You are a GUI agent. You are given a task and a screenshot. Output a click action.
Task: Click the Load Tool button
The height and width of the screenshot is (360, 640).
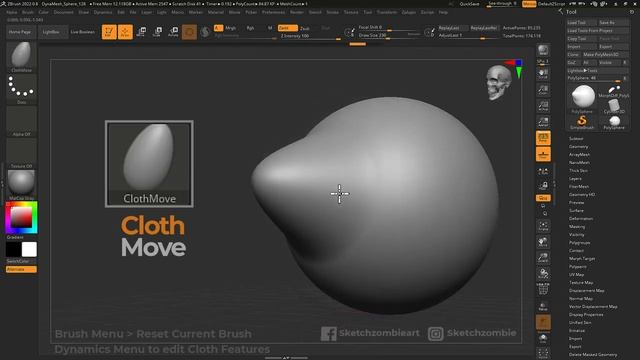pyautogui.click(x=582, y=22)
